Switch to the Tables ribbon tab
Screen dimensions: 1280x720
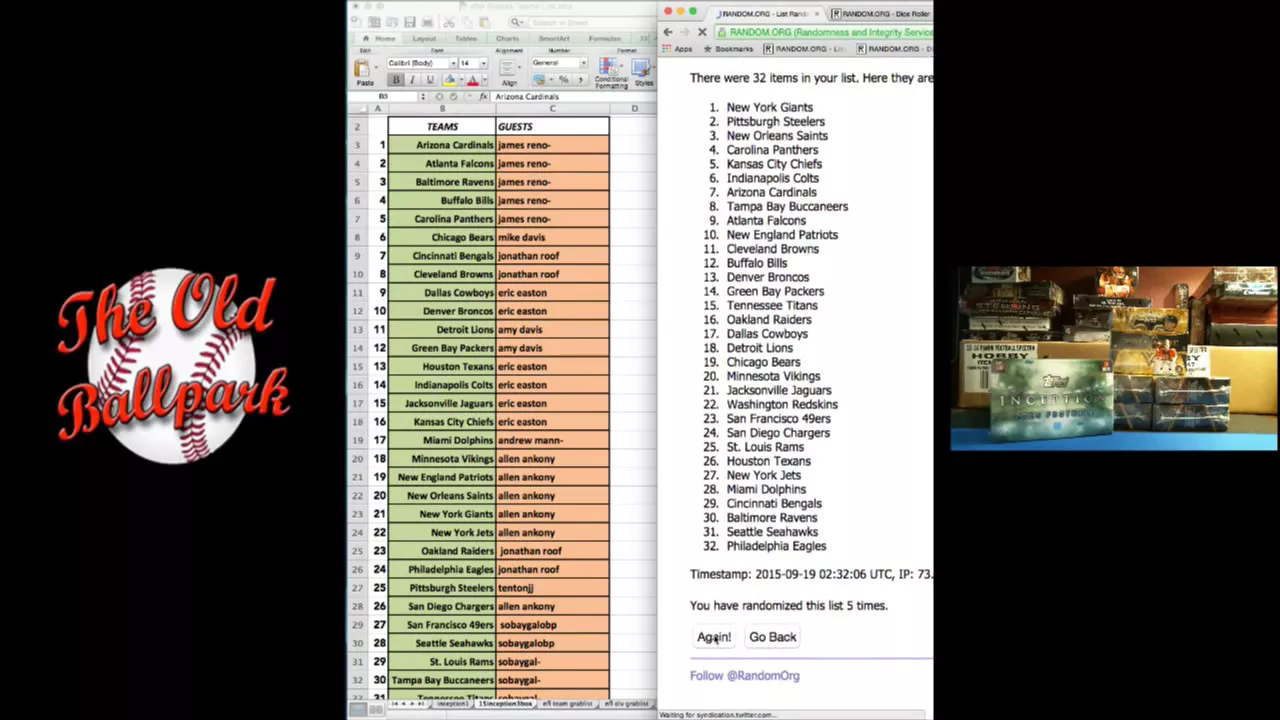pos(466,38)
